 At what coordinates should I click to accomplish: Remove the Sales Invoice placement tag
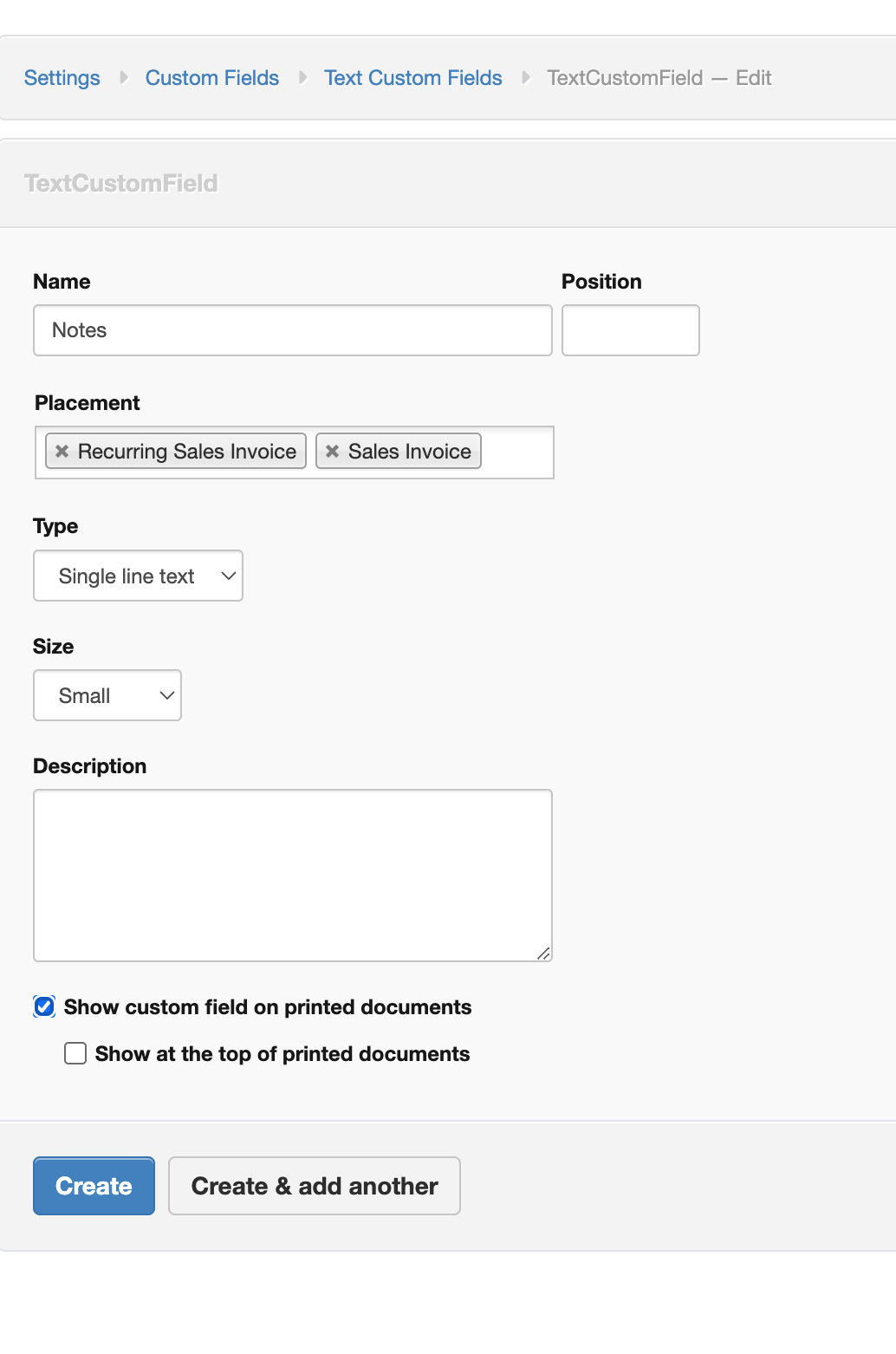[332, 452]
